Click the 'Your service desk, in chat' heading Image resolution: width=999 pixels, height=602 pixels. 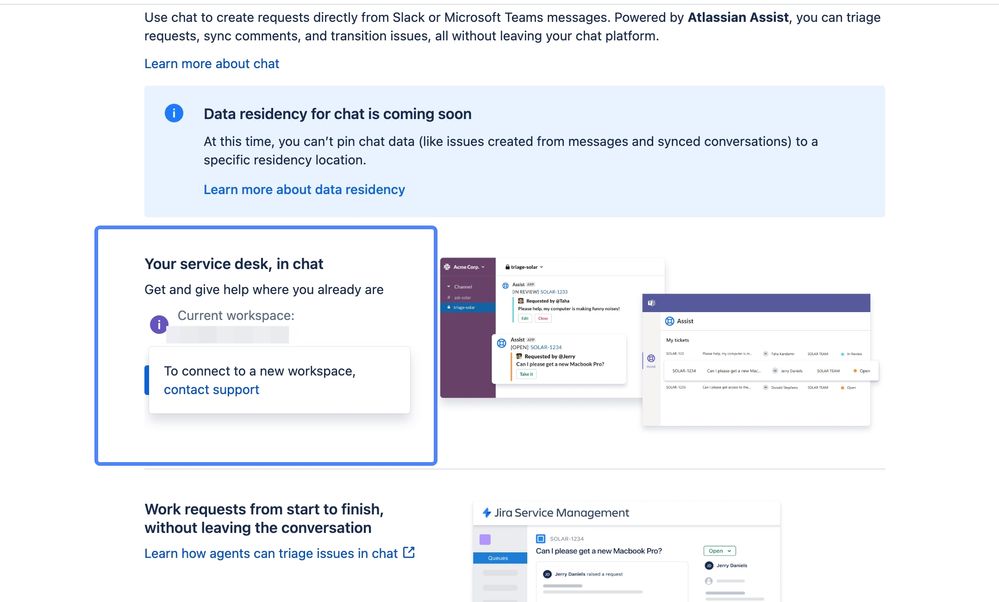[234, 264]
